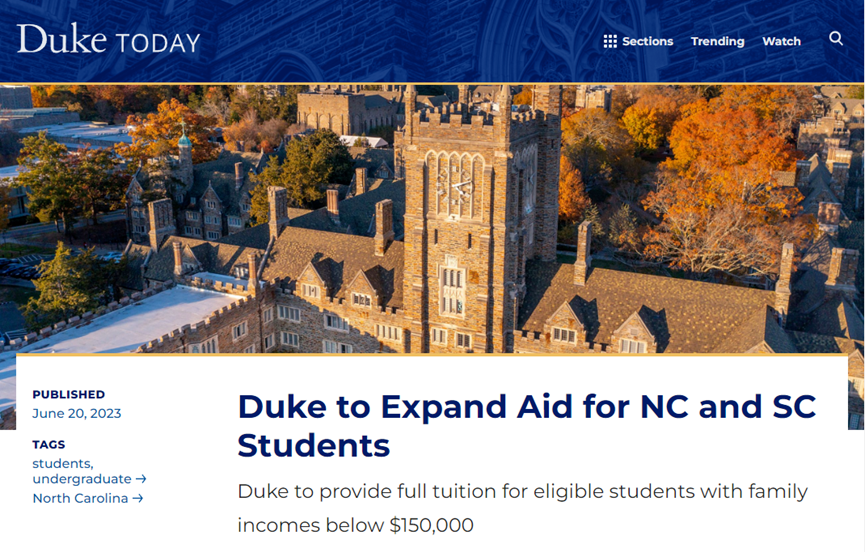
Task: Click the TAGS label
Action: coord(49,444)
